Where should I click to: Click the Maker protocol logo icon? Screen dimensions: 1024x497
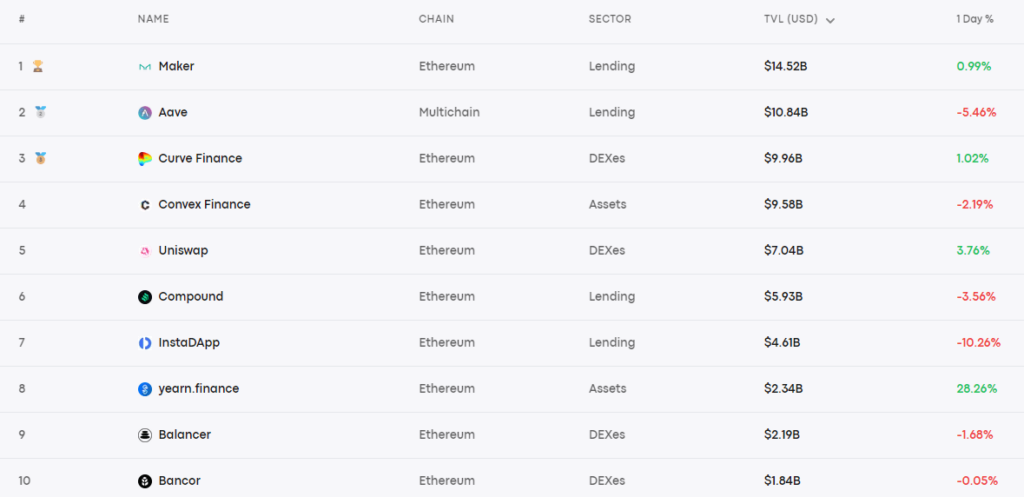click(x=145, y=67)
